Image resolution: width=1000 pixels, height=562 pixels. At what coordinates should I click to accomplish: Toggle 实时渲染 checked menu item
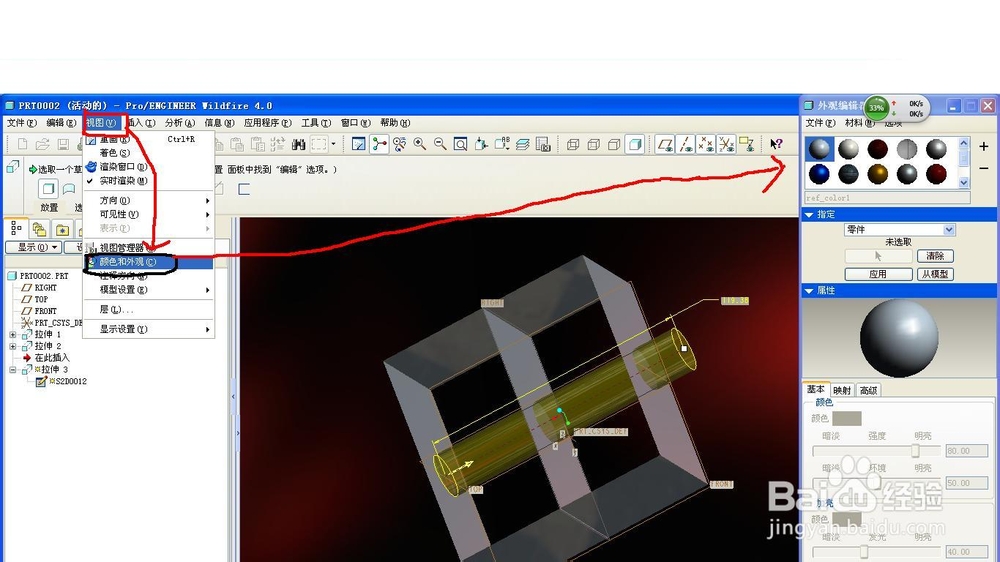point(149,181)
